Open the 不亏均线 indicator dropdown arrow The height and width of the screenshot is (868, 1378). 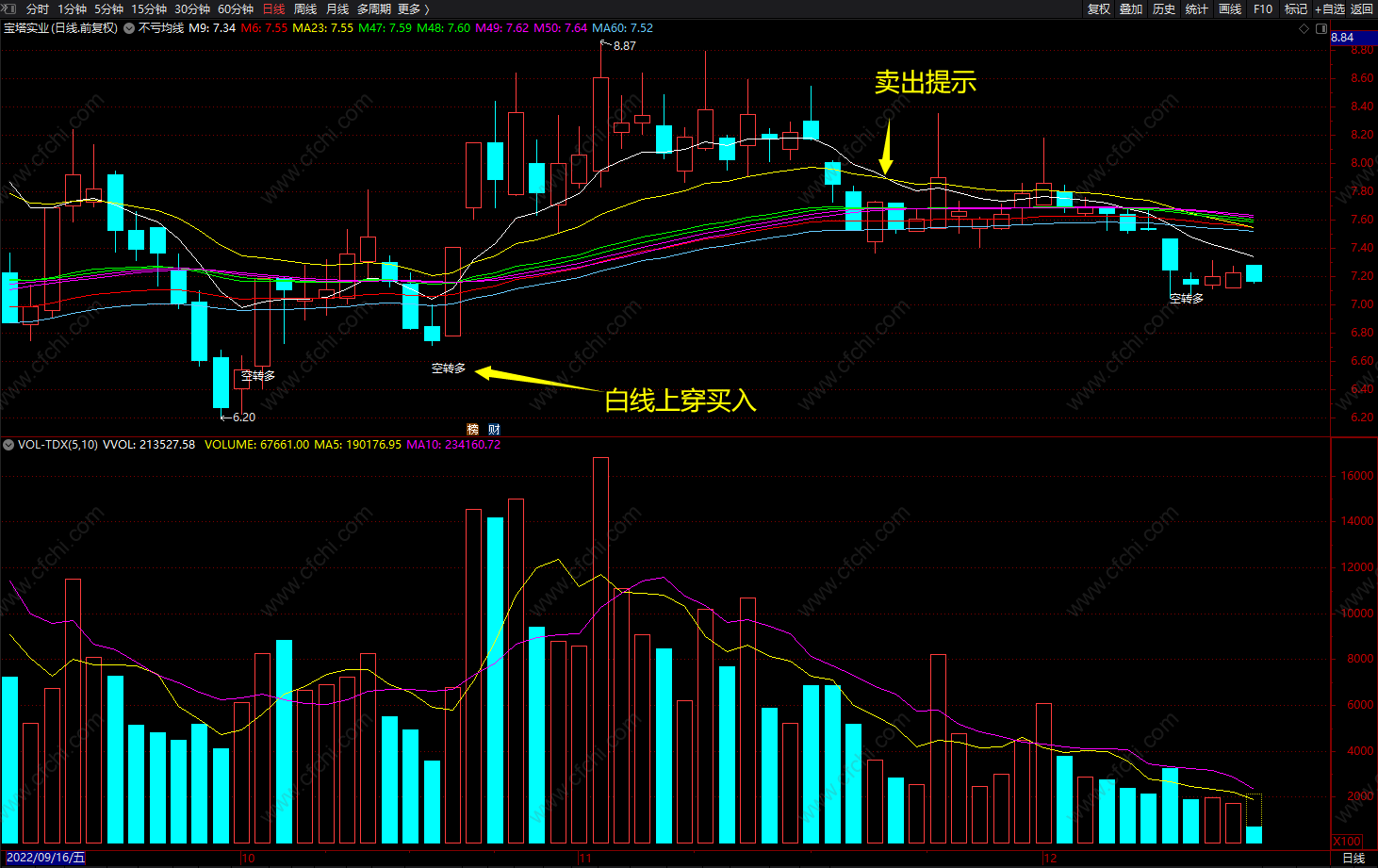pos(129,28)
